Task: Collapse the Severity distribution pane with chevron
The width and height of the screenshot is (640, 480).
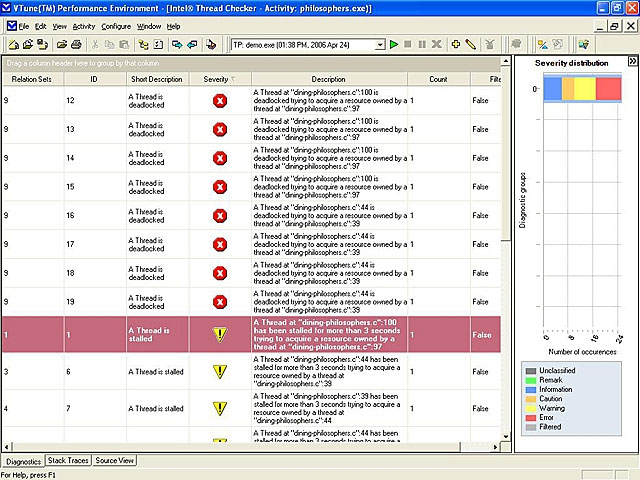Action: tap(632, 61)
